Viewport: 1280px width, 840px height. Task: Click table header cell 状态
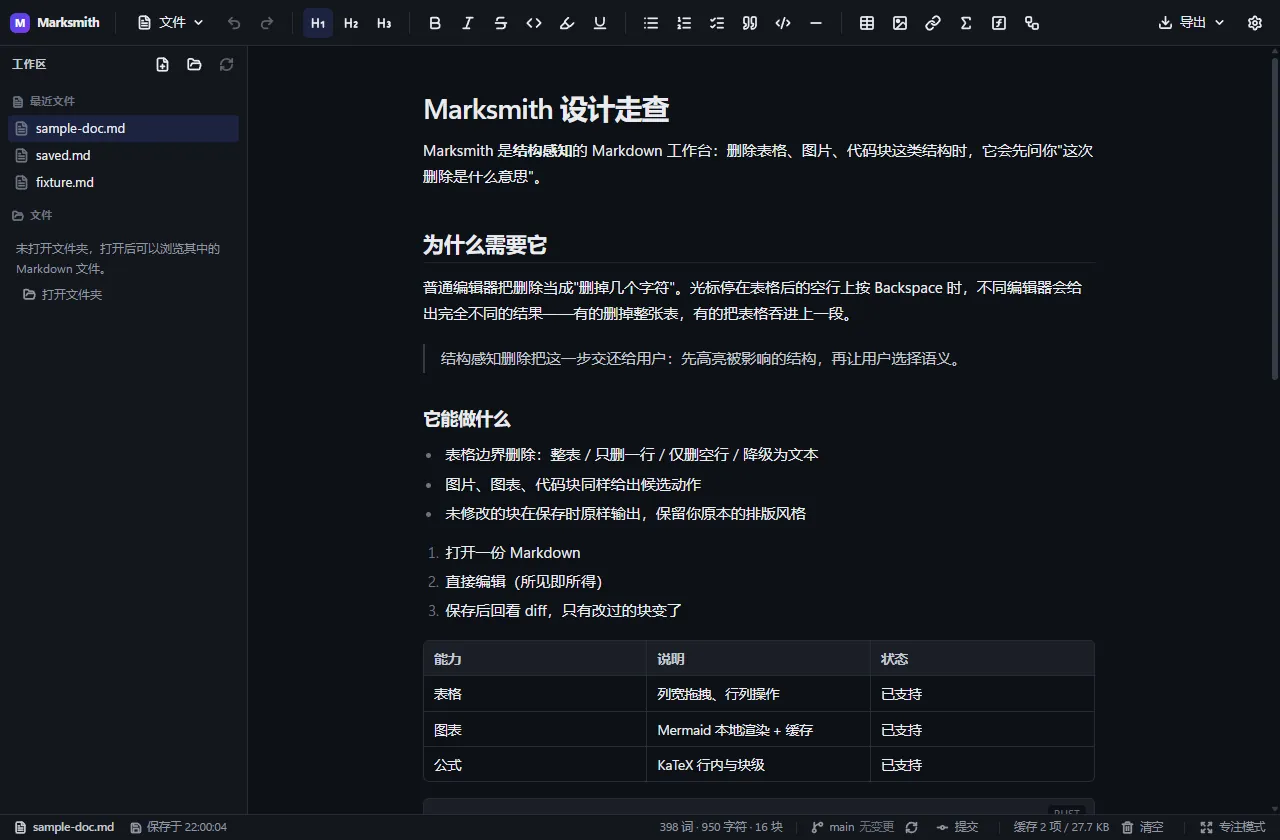[982, 659]
